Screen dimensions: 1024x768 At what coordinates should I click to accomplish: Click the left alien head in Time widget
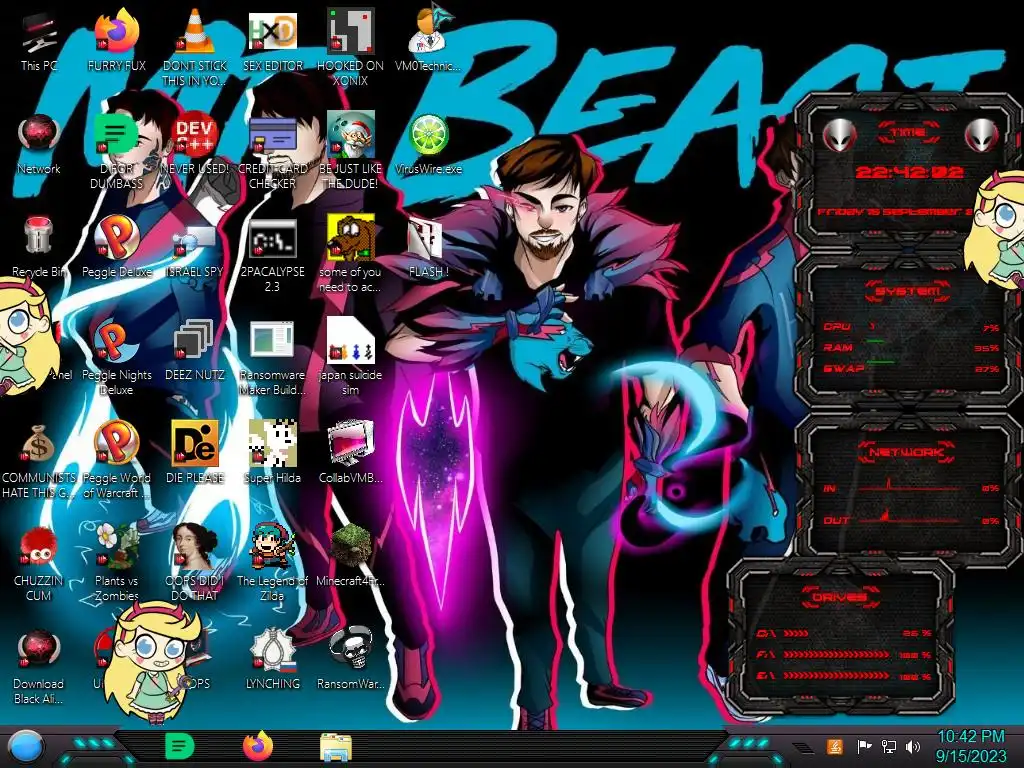840,135
